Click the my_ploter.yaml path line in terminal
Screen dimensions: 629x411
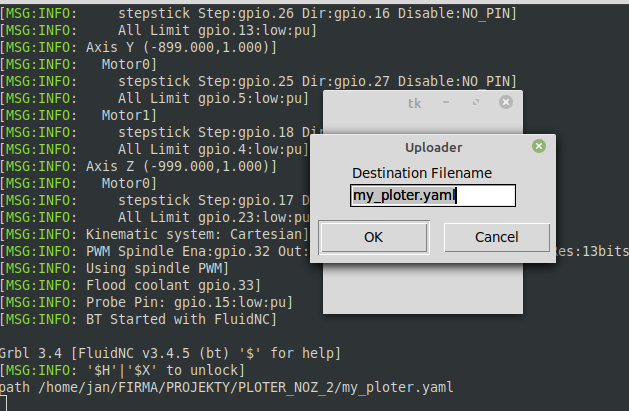point(227,388)
